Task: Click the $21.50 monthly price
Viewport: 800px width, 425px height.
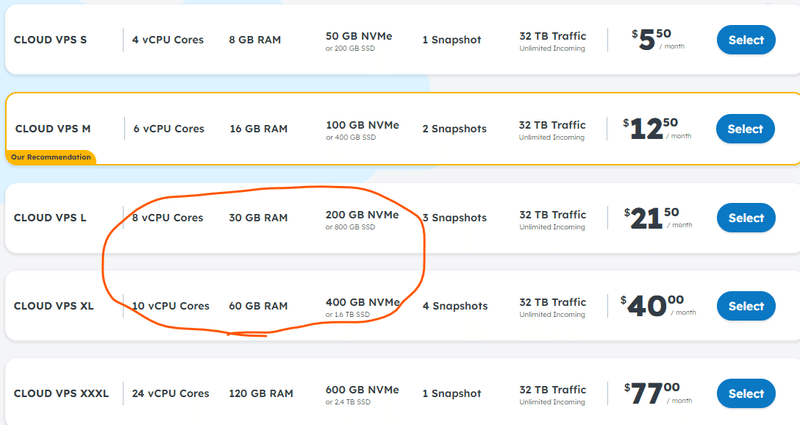Action: (657, 218)
